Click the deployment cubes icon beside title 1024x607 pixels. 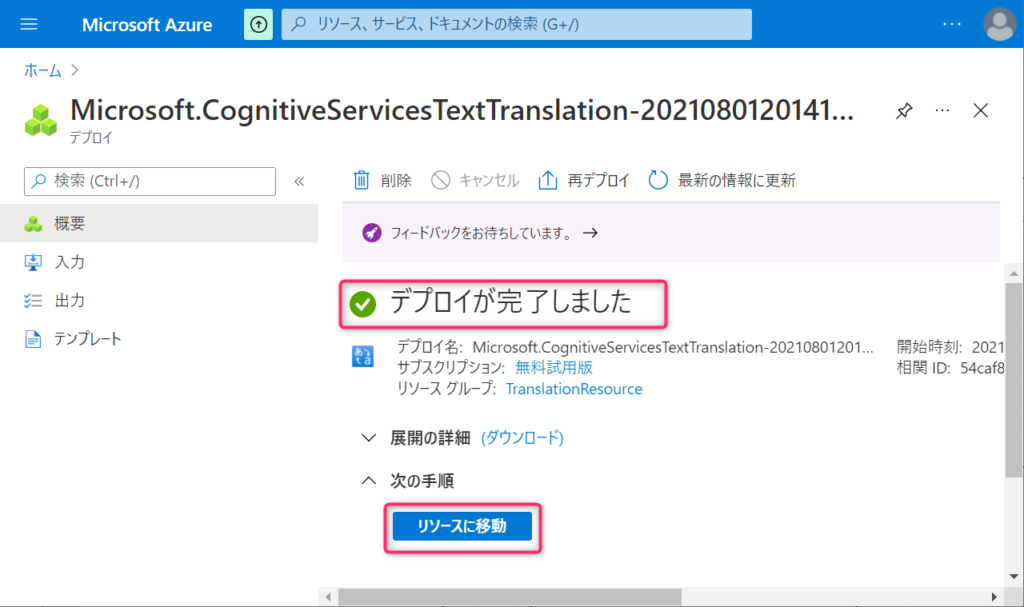point(41,120)
